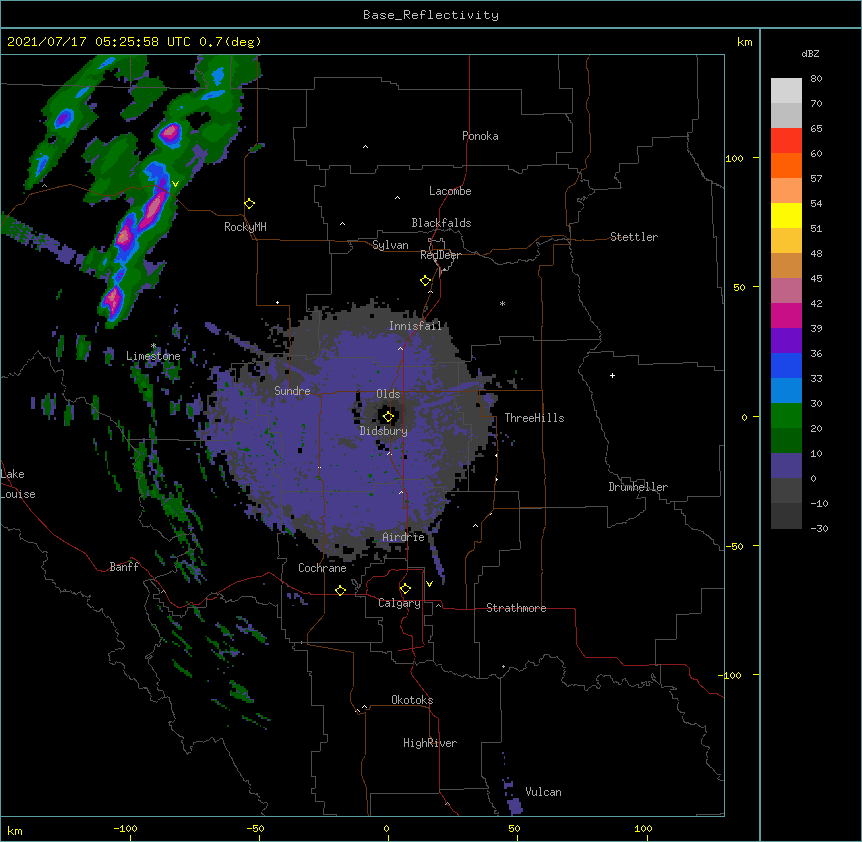The height and width of the screenshot is (842, 862).
Task: Click the Base_Reflectivity title text
Action: coord(431,15)
